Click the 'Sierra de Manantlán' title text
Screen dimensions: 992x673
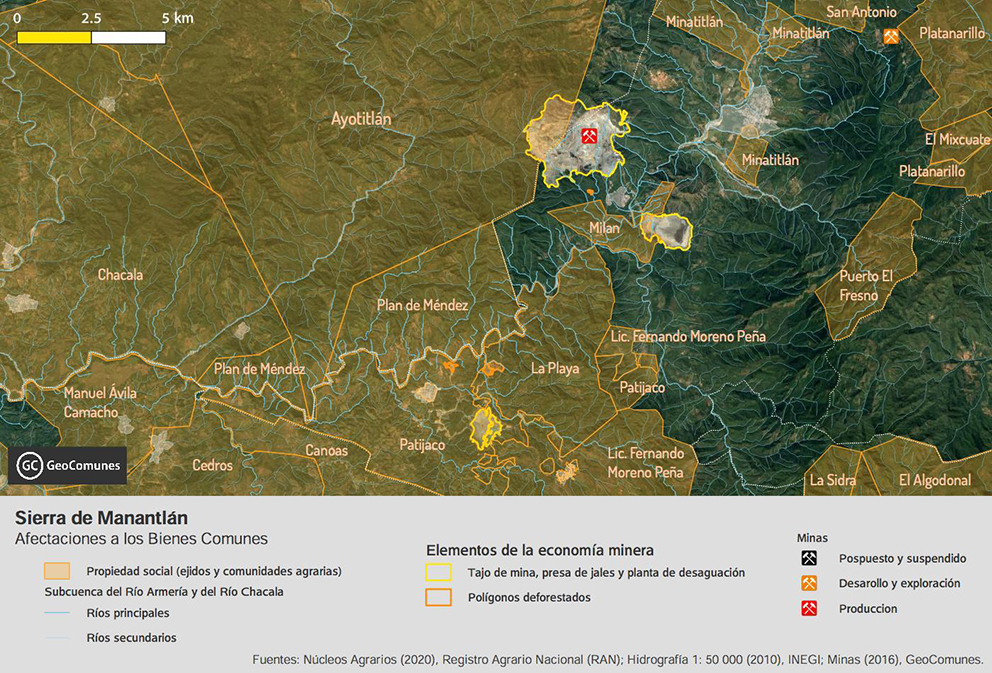101,518
